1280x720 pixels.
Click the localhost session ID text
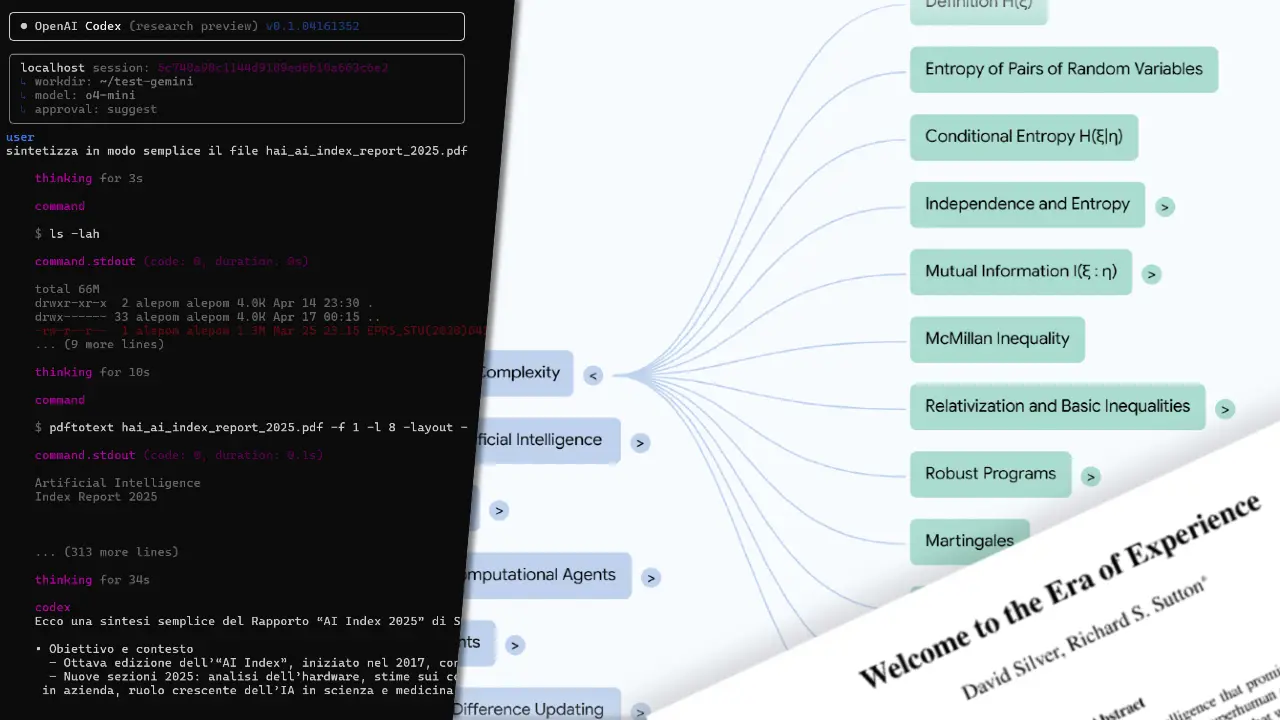coord(272,68)
